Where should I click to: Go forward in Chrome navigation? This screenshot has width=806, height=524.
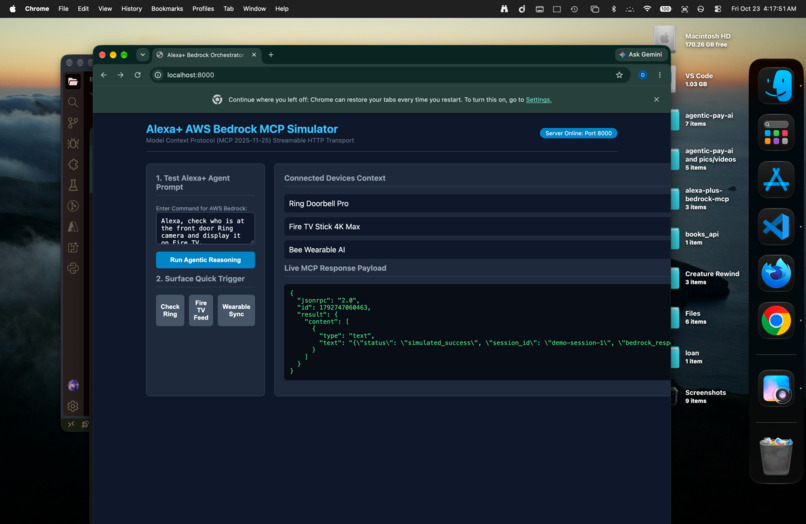(x=121, y=75)
